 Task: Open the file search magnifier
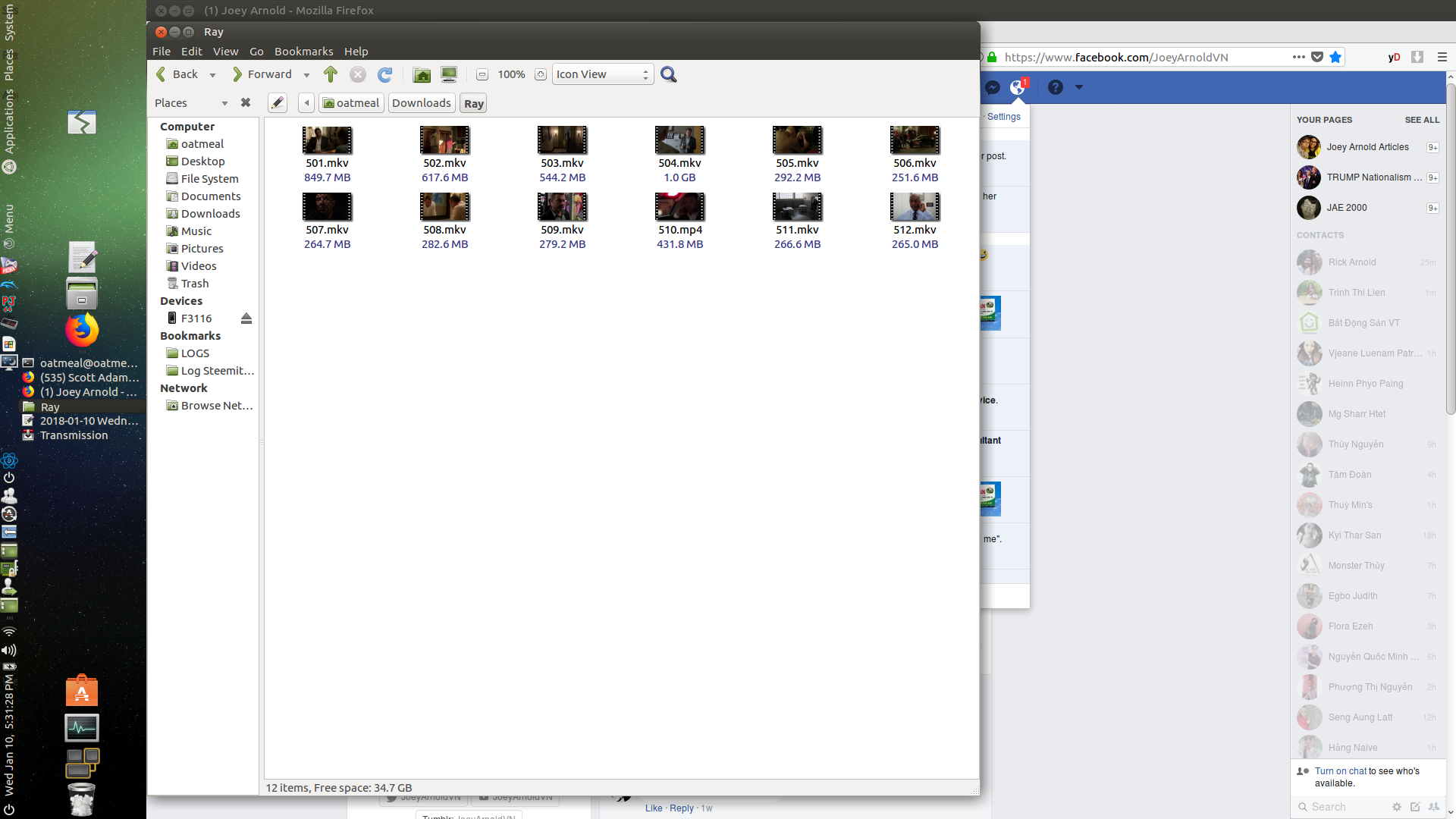[x=668, y=74]
